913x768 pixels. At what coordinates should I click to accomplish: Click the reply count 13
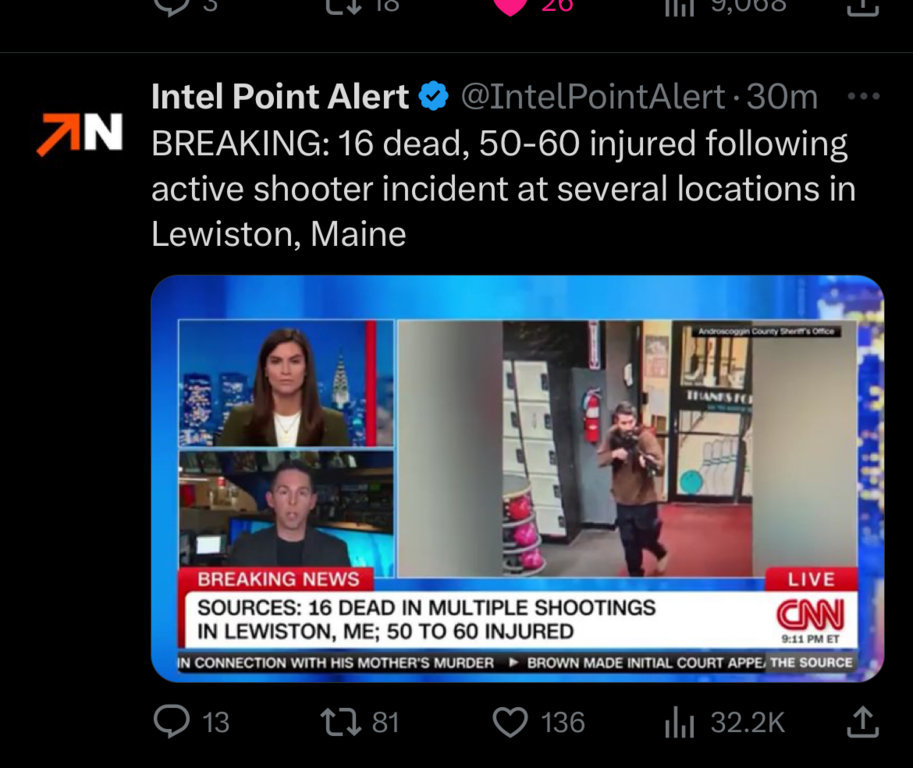[216, 723]
